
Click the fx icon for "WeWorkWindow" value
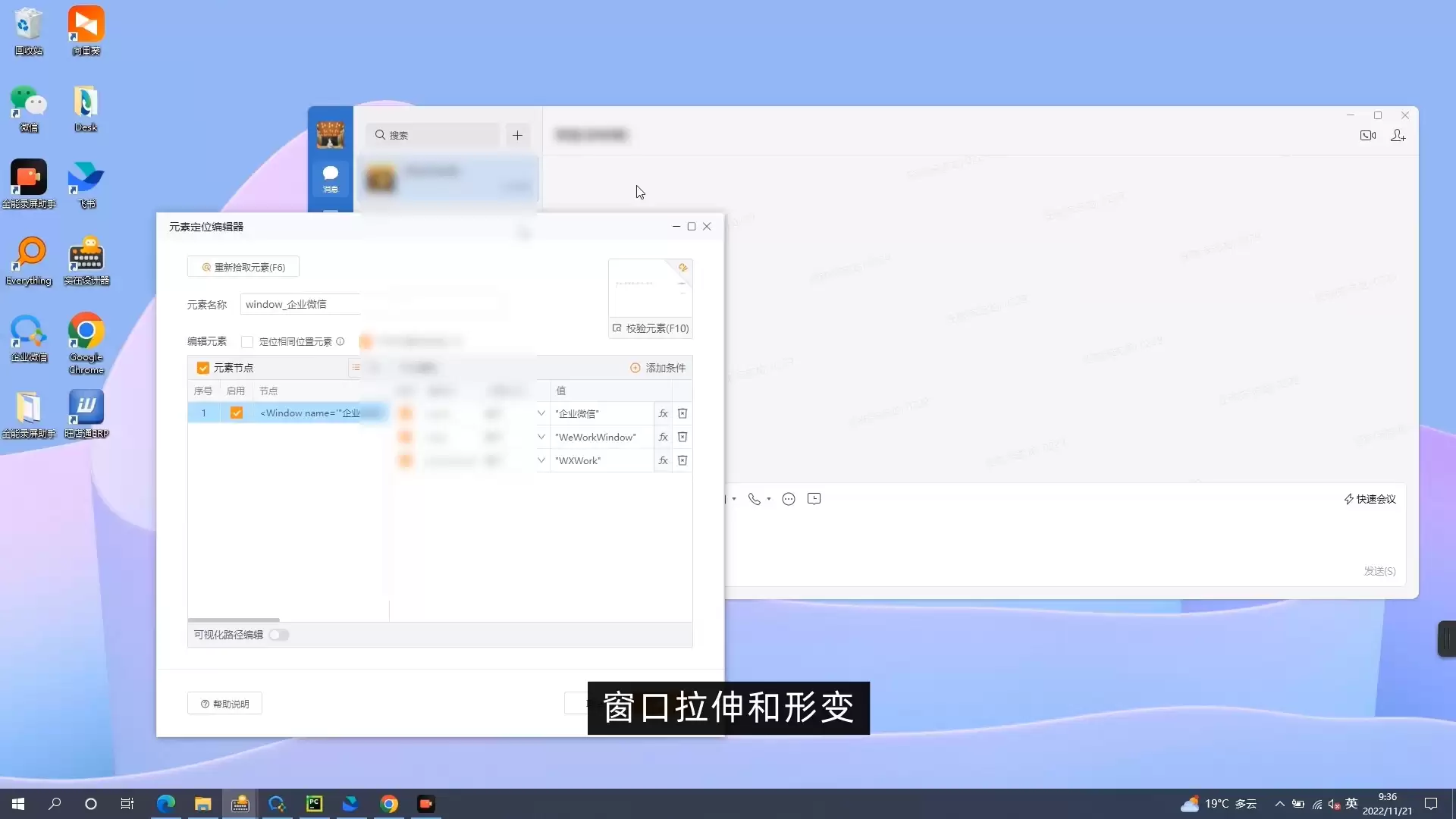(x=663, y=437)
